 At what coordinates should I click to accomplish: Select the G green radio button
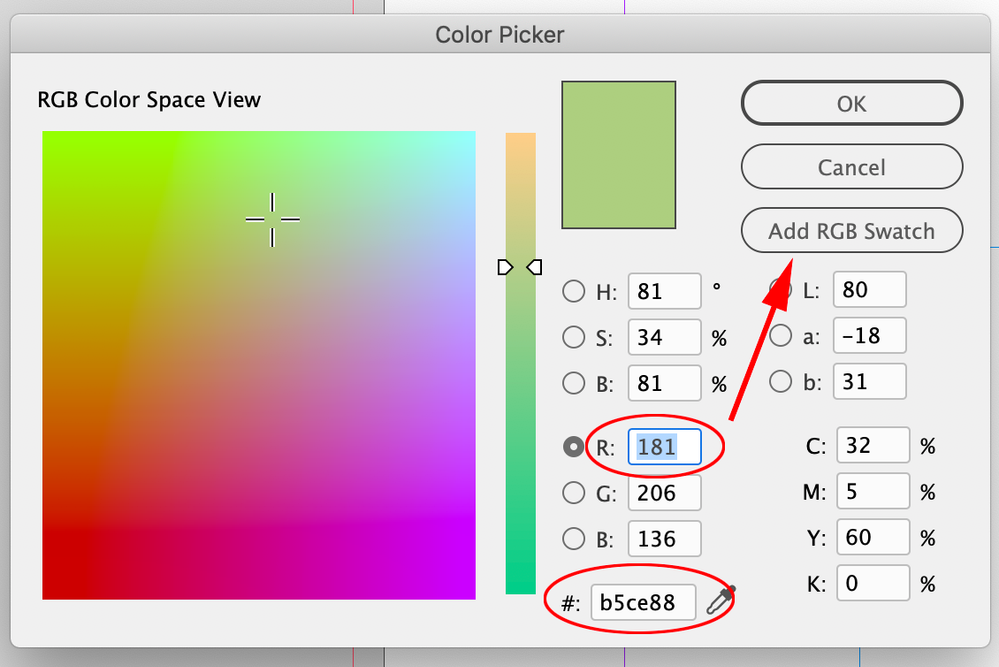coord(574,492)
